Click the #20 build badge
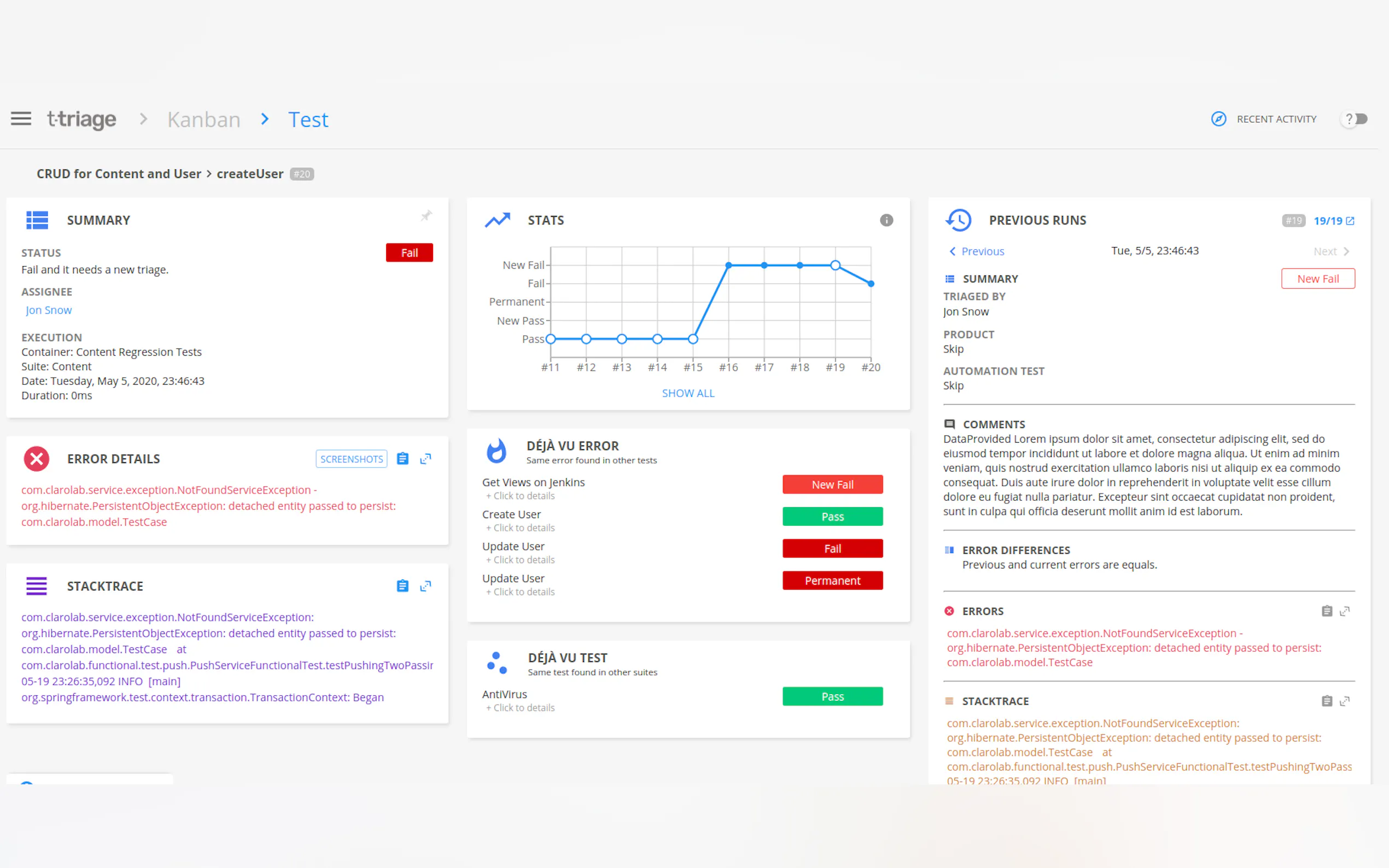1389x868 pixels. [x=301, y=174]
